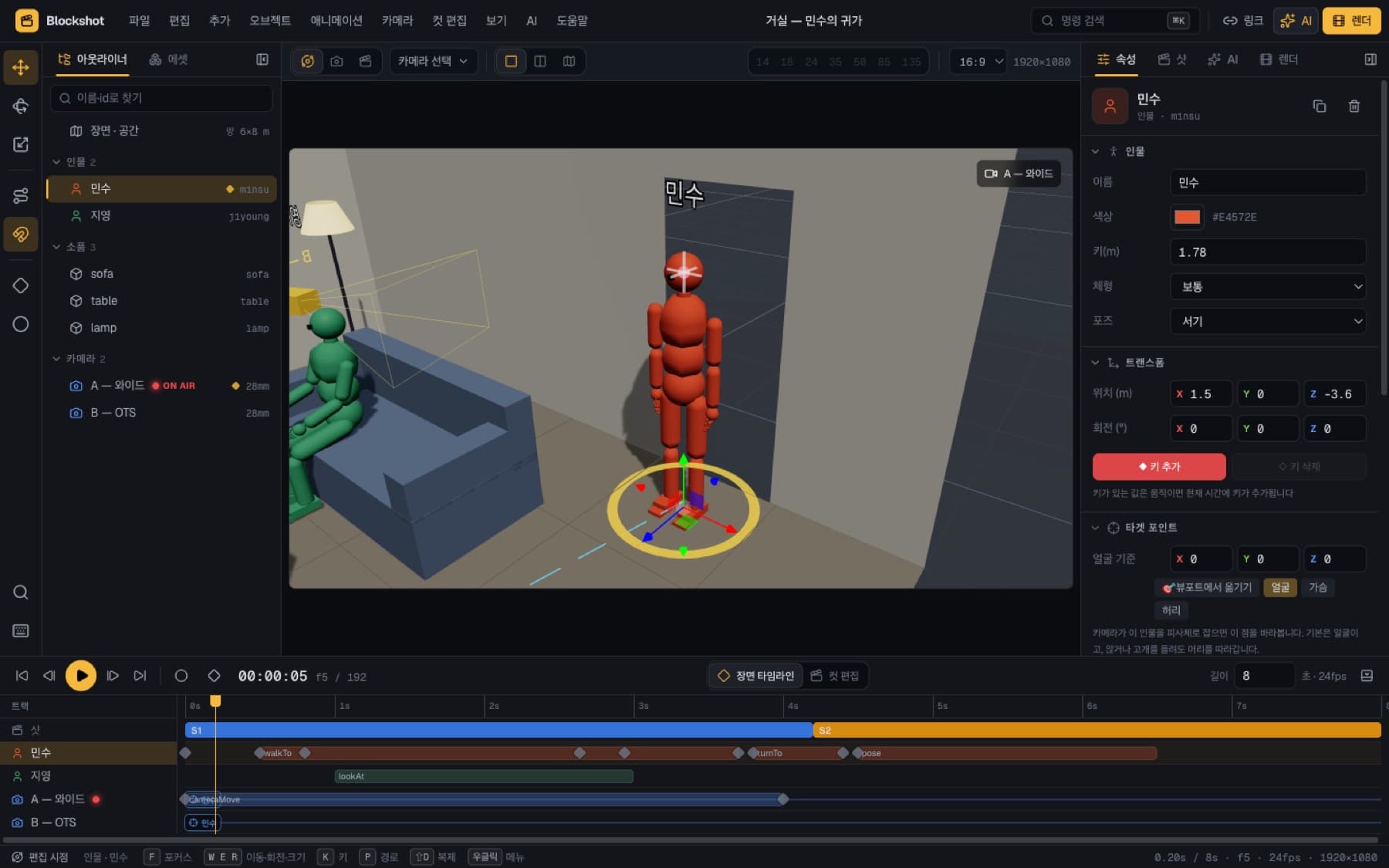Switch to the 에셋 tab
The width and height of the screenshot is (1389, 868).
click(168, 59)
